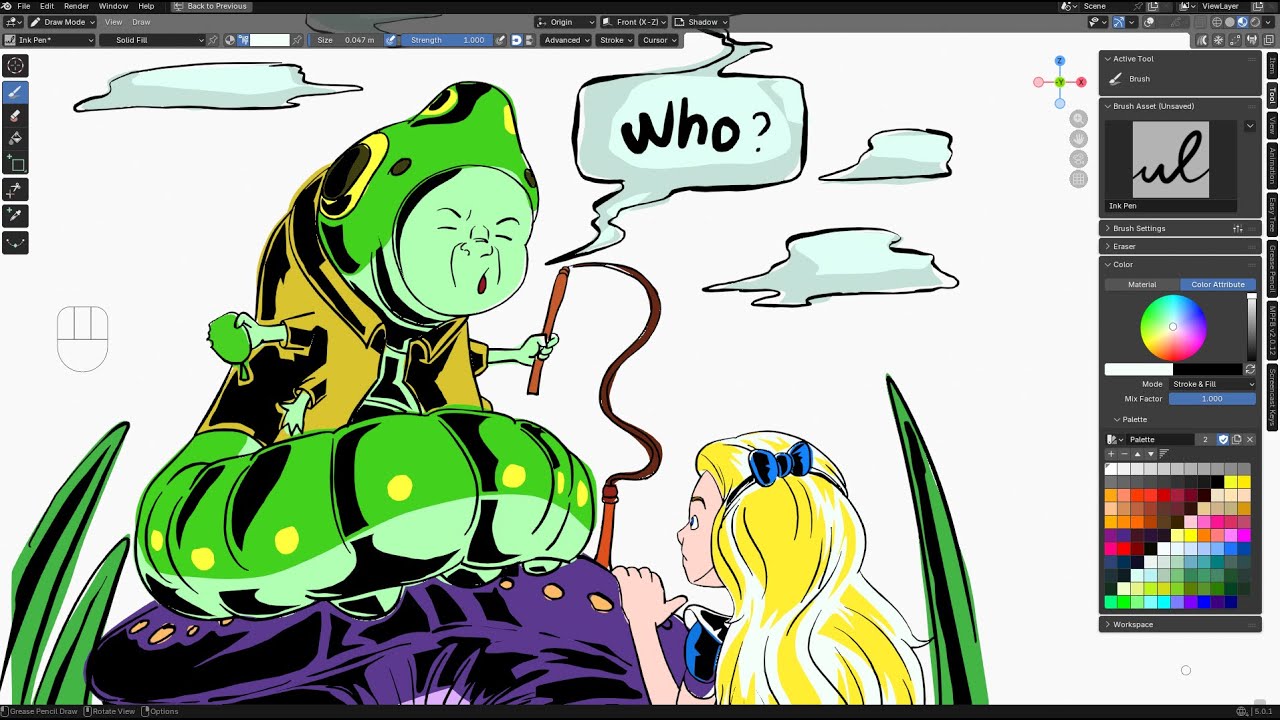Select the Erase tool in left toolbar
Screen dimensions: 1280x720
point(16,115)
